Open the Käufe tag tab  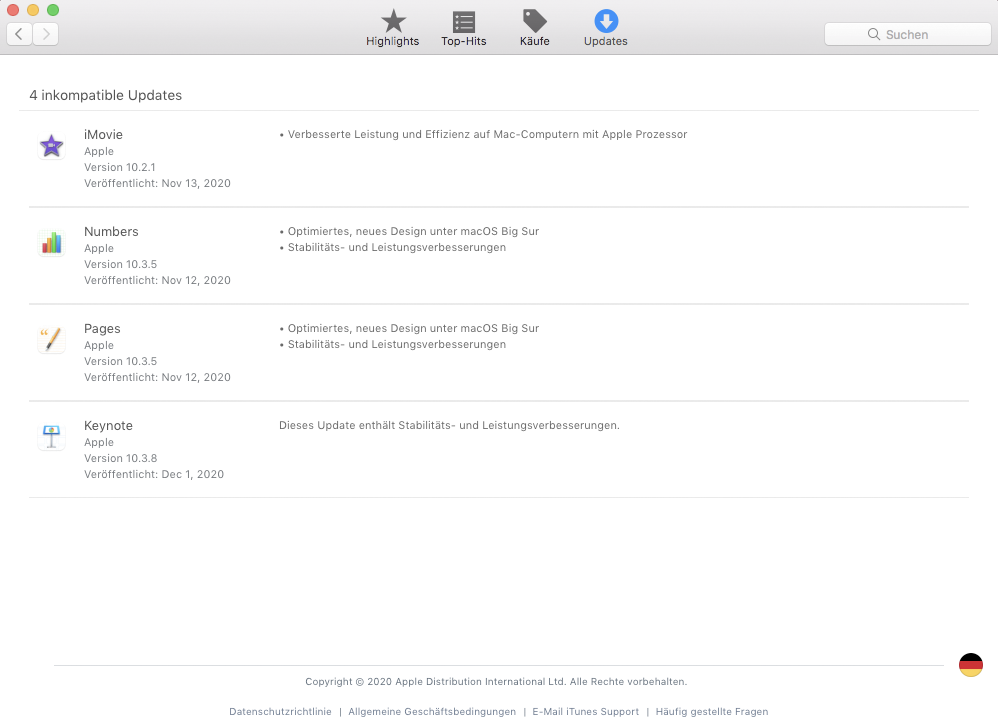(x=535, y=29)
